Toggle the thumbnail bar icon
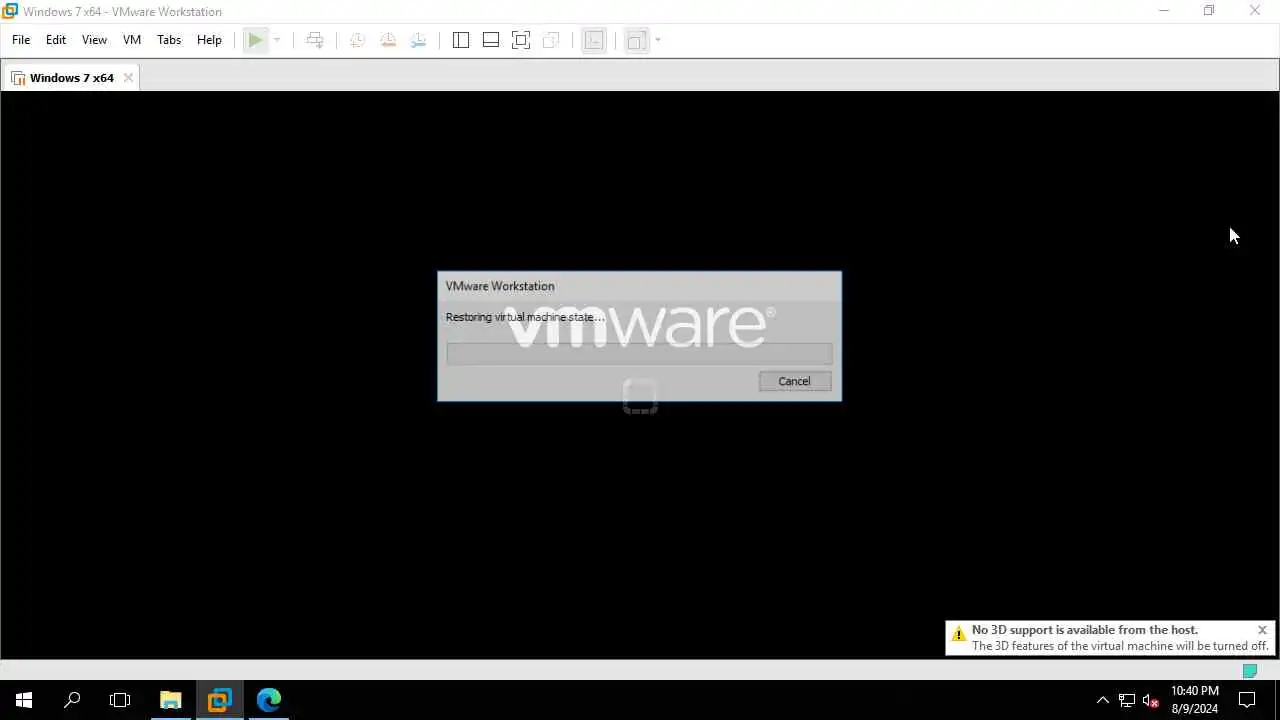The width and height of the screenshot is (1280, 720). [x=491, y=40]
